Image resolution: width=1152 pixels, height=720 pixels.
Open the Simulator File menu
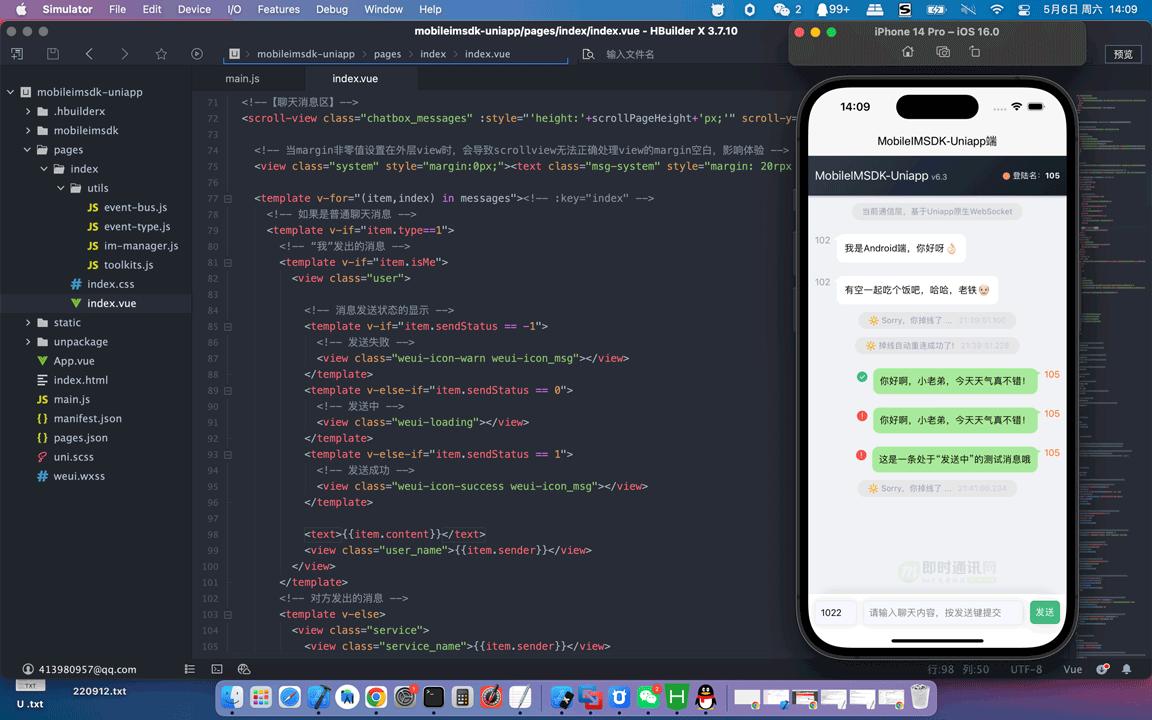(118, 10)
